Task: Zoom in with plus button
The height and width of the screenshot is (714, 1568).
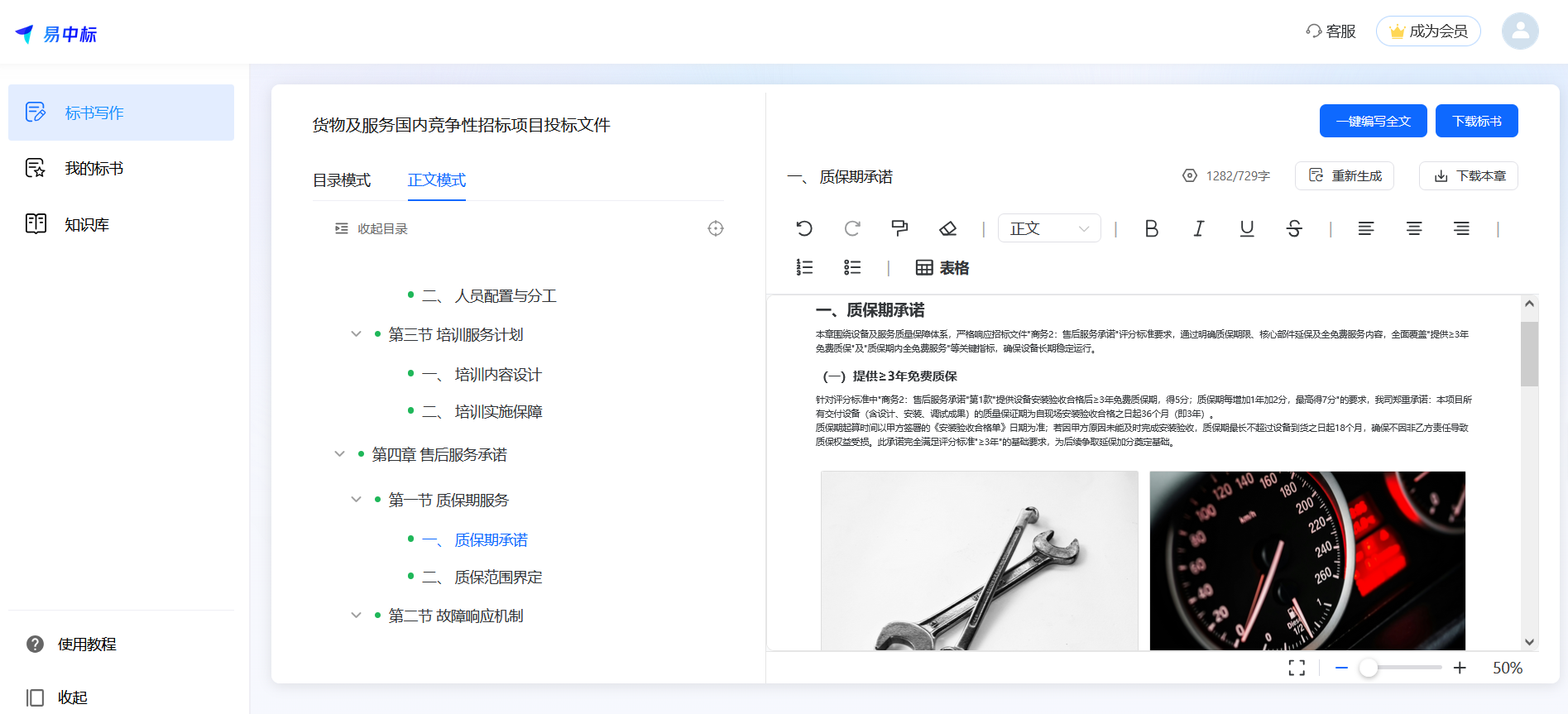Action: coord(1460,668)
